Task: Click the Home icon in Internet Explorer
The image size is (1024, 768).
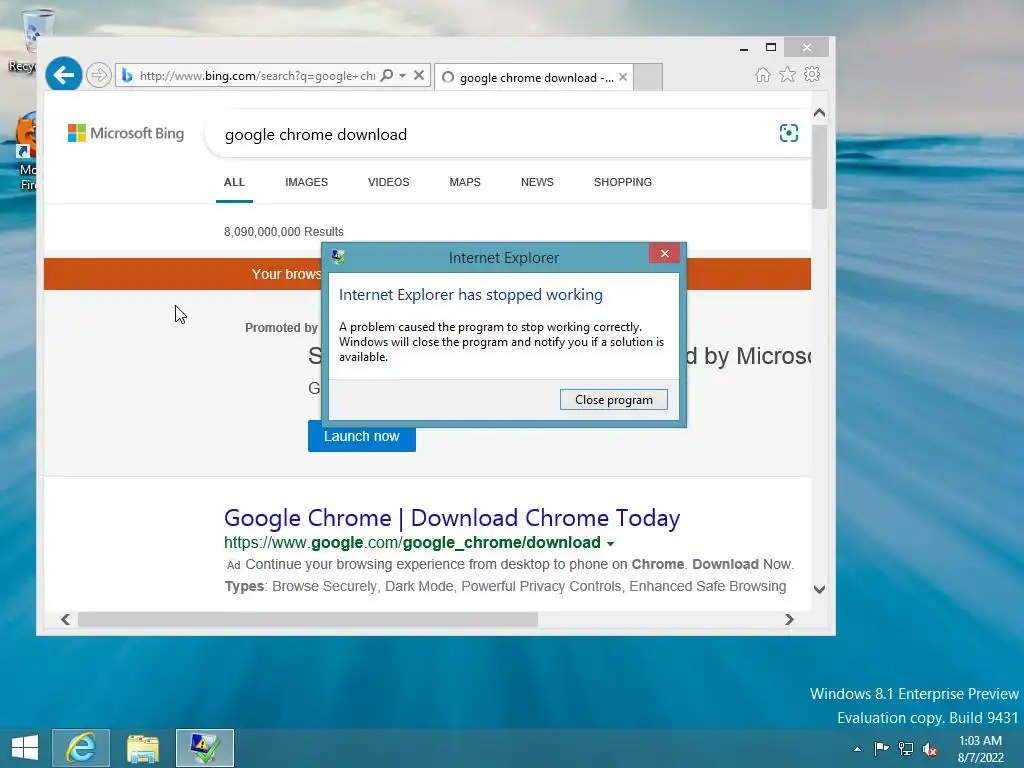Action: coord(763,74)
